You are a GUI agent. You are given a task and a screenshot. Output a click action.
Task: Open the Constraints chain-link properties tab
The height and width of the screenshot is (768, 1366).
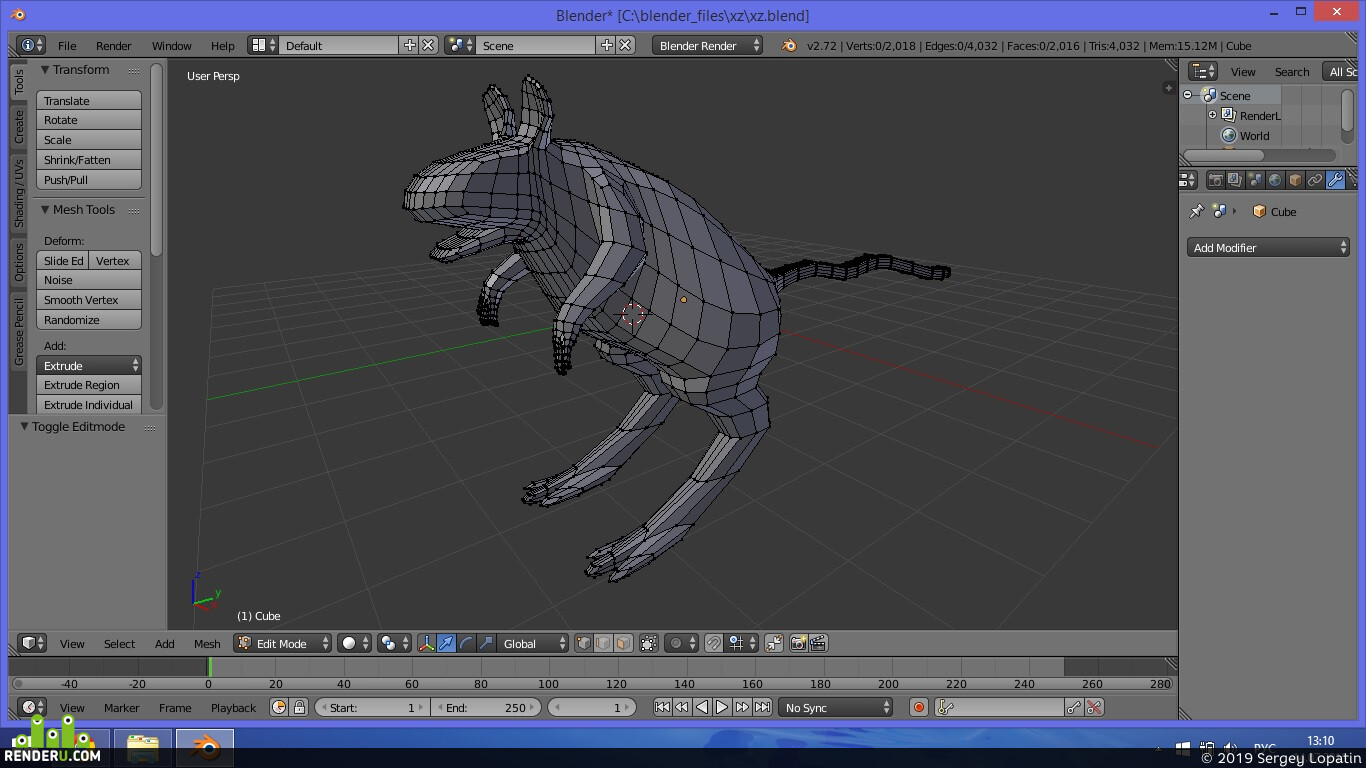click(1315, 180)
